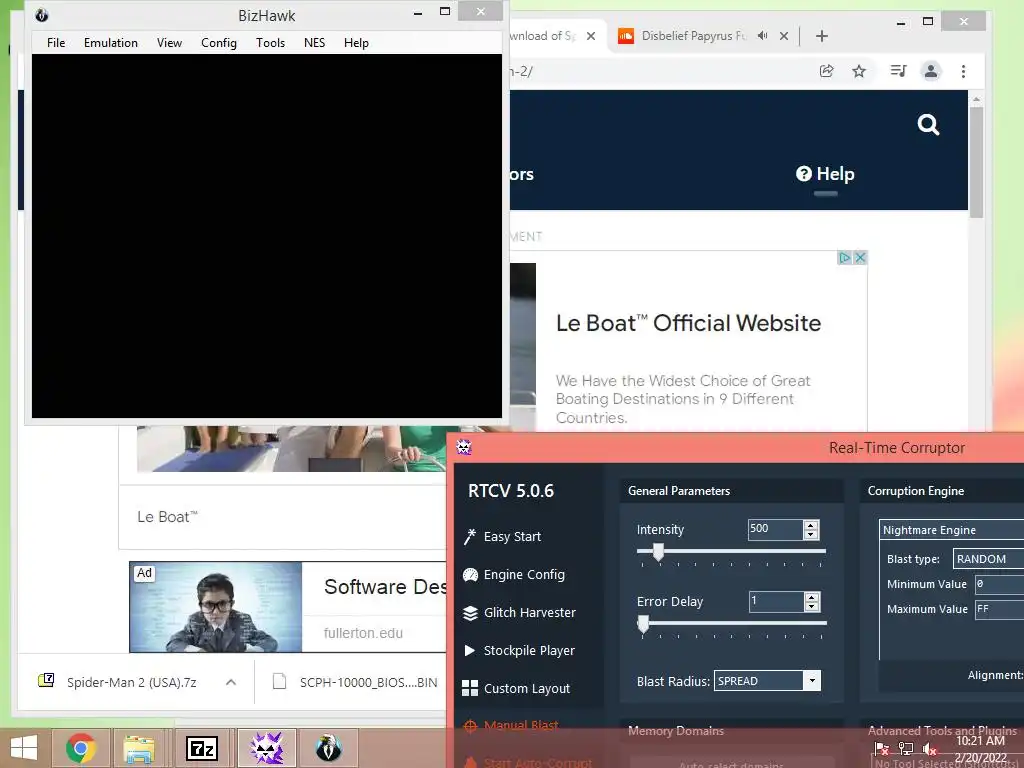1024x768 pixels.
Task: Switch to the Disbelief Papyrus browser tab
Action: (693, 36)
